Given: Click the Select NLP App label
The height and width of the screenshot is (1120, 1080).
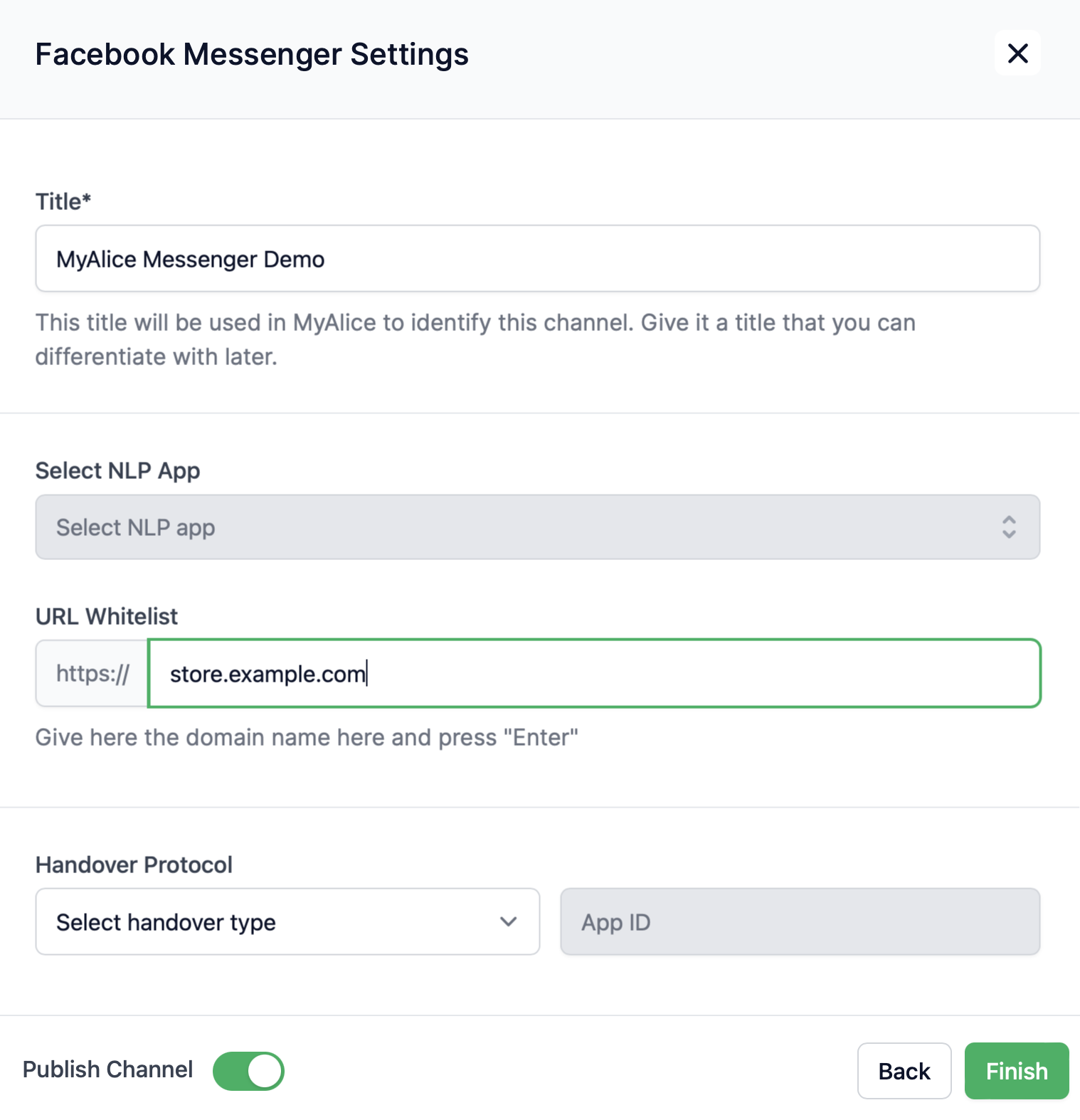Looking at the screenshot, I should [x=118, y=471].
